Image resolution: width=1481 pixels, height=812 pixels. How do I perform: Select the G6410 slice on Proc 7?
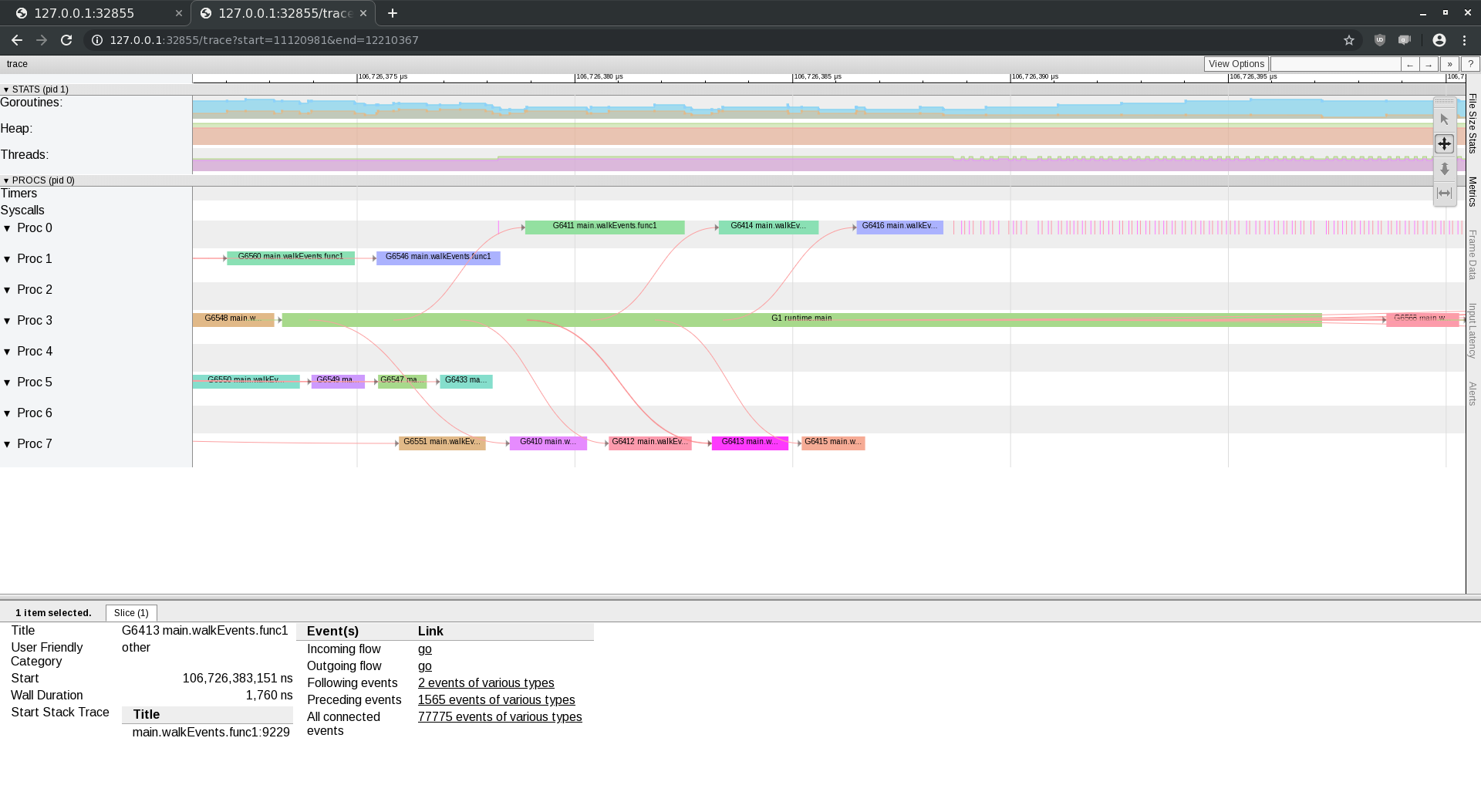(548, 443)
